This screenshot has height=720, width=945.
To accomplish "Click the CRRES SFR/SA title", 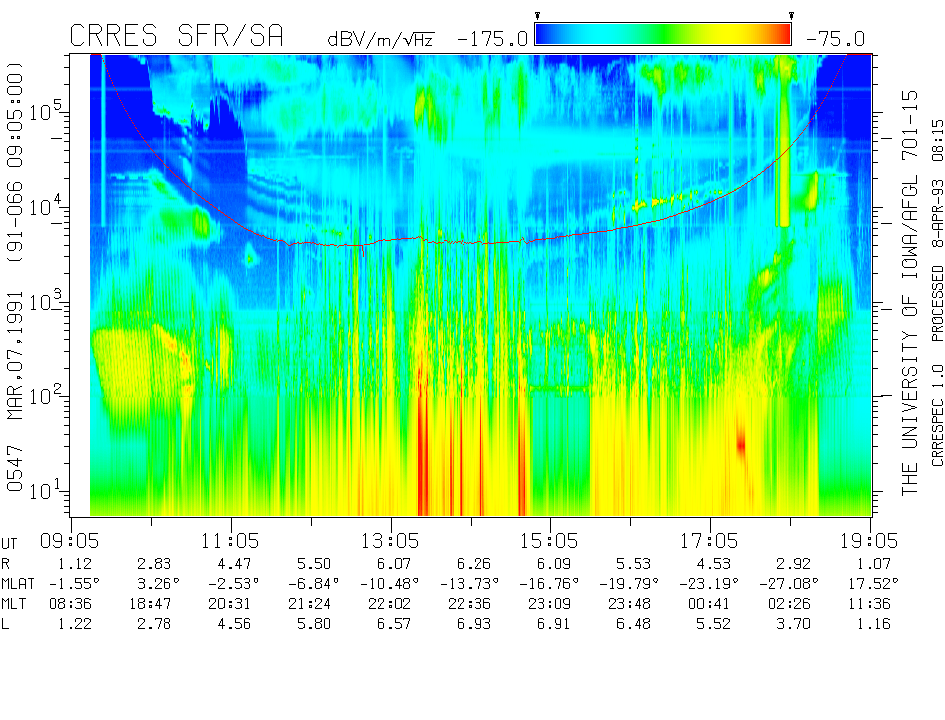I will click(176, 36).
